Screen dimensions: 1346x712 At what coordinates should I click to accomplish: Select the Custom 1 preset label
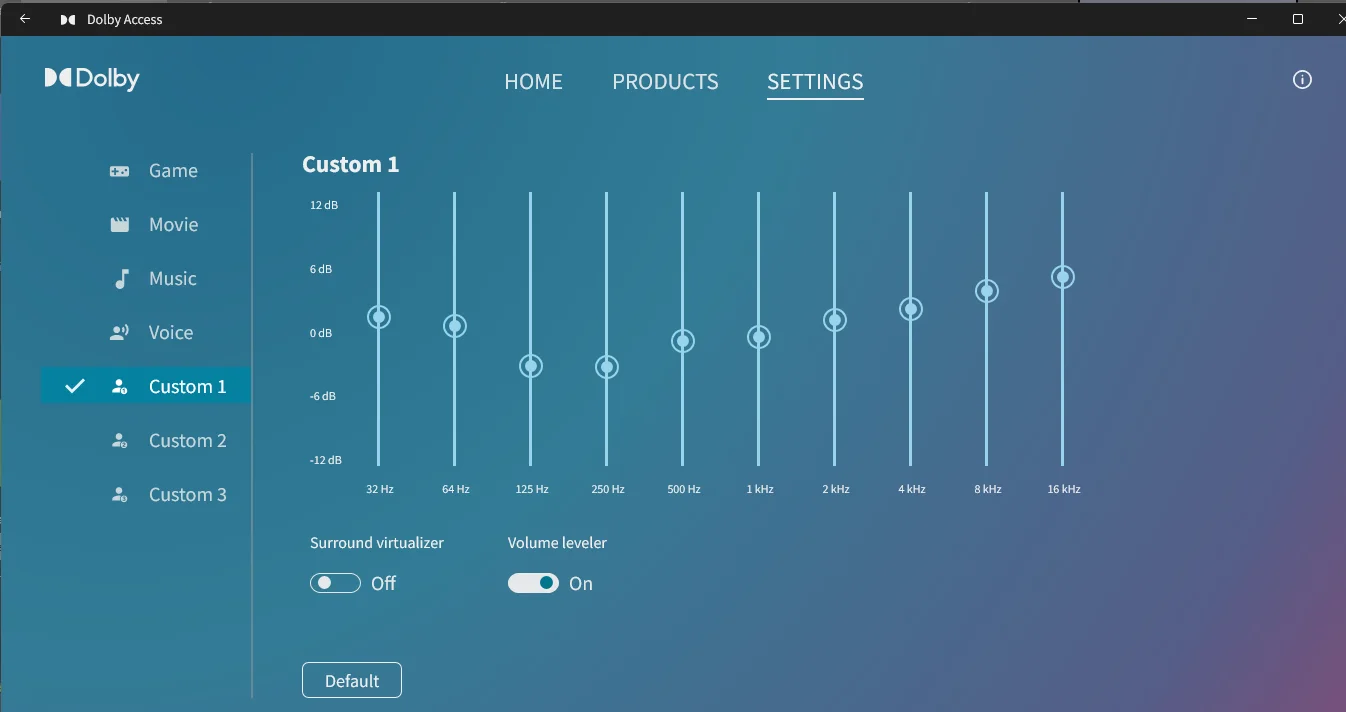(x=188, y=387)
